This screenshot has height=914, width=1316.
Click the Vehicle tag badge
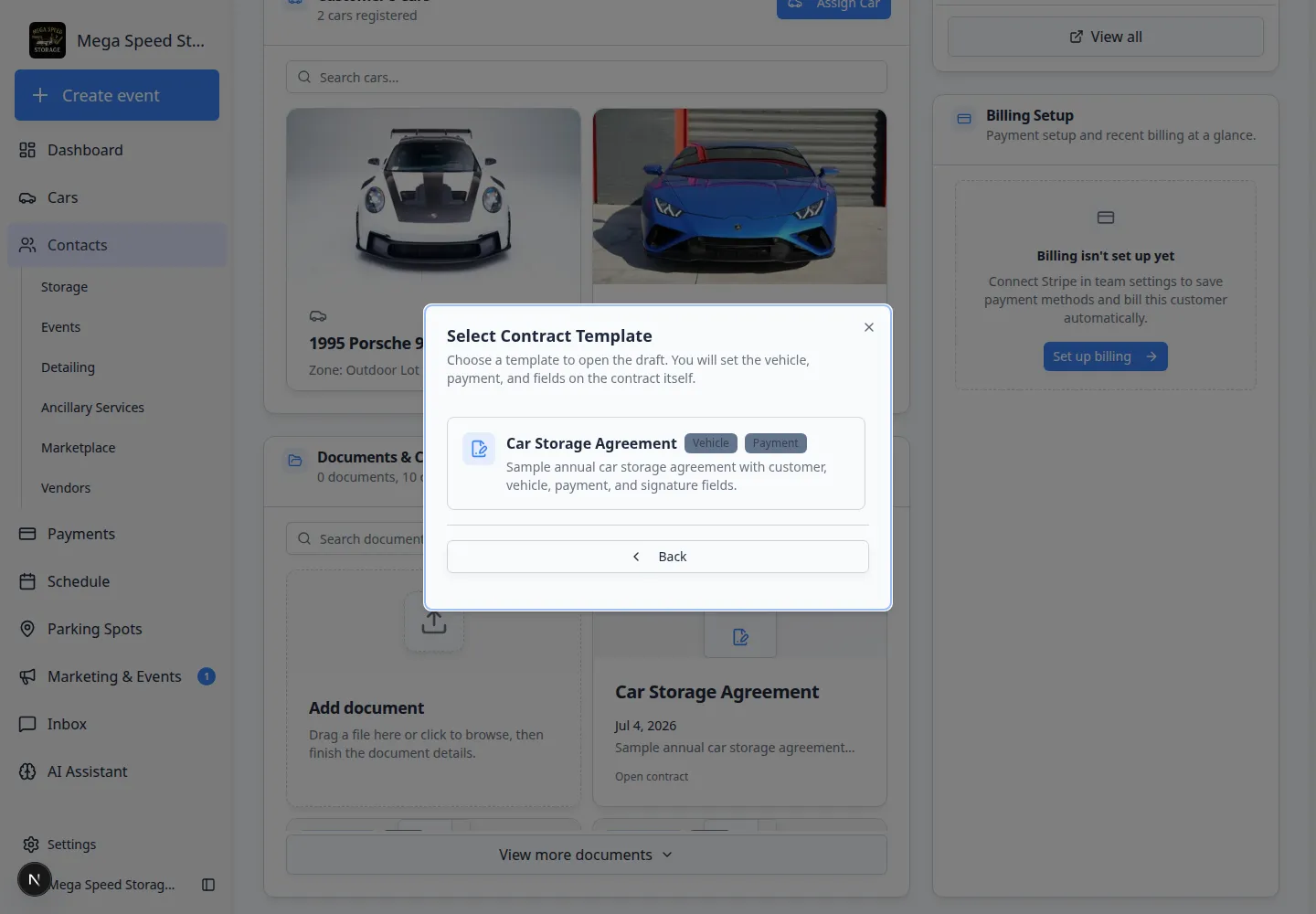710,443
